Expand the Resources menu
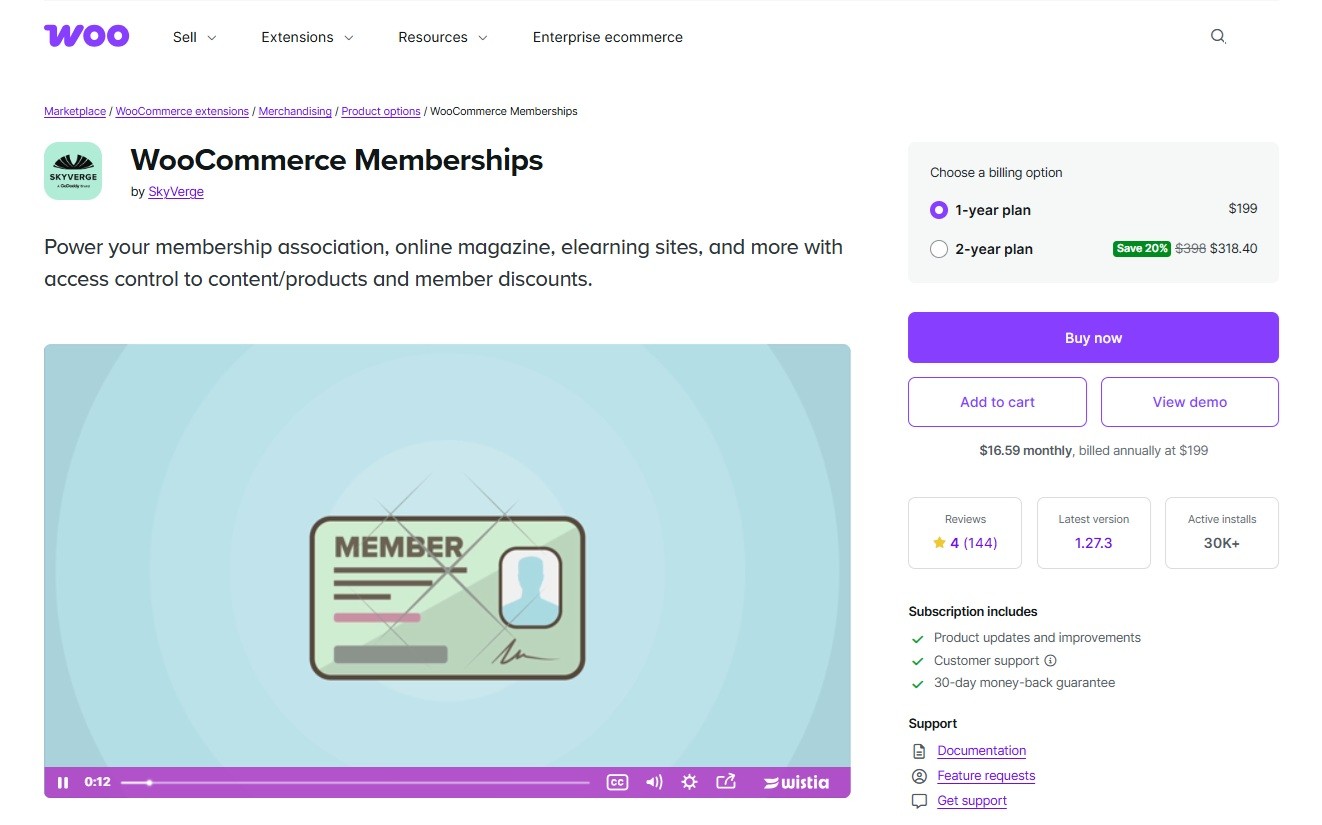Screen dimensions: 1322x825 point(442,37)
